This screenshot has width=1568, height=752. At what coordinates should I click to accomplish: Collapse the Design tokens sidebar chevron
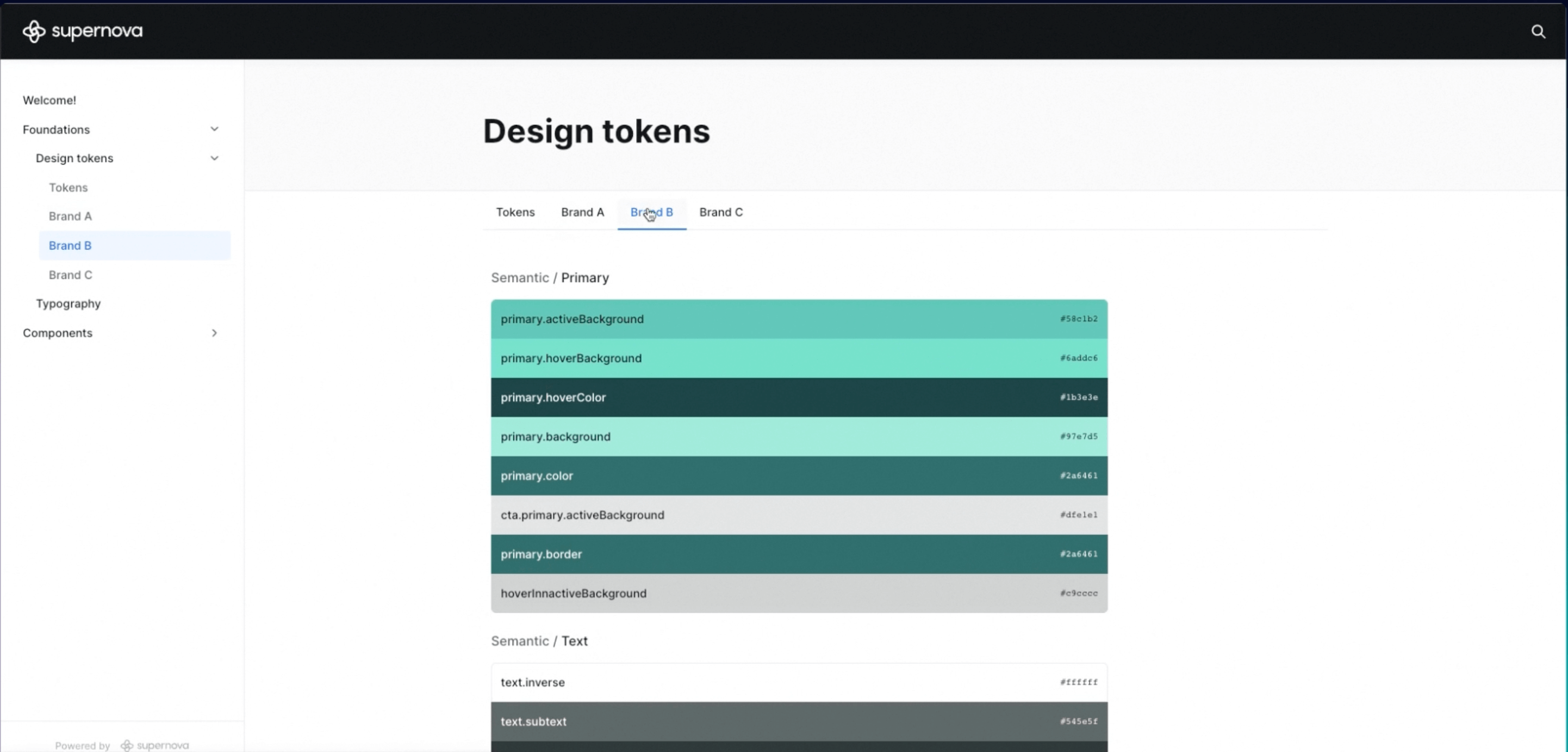(214, 158)
